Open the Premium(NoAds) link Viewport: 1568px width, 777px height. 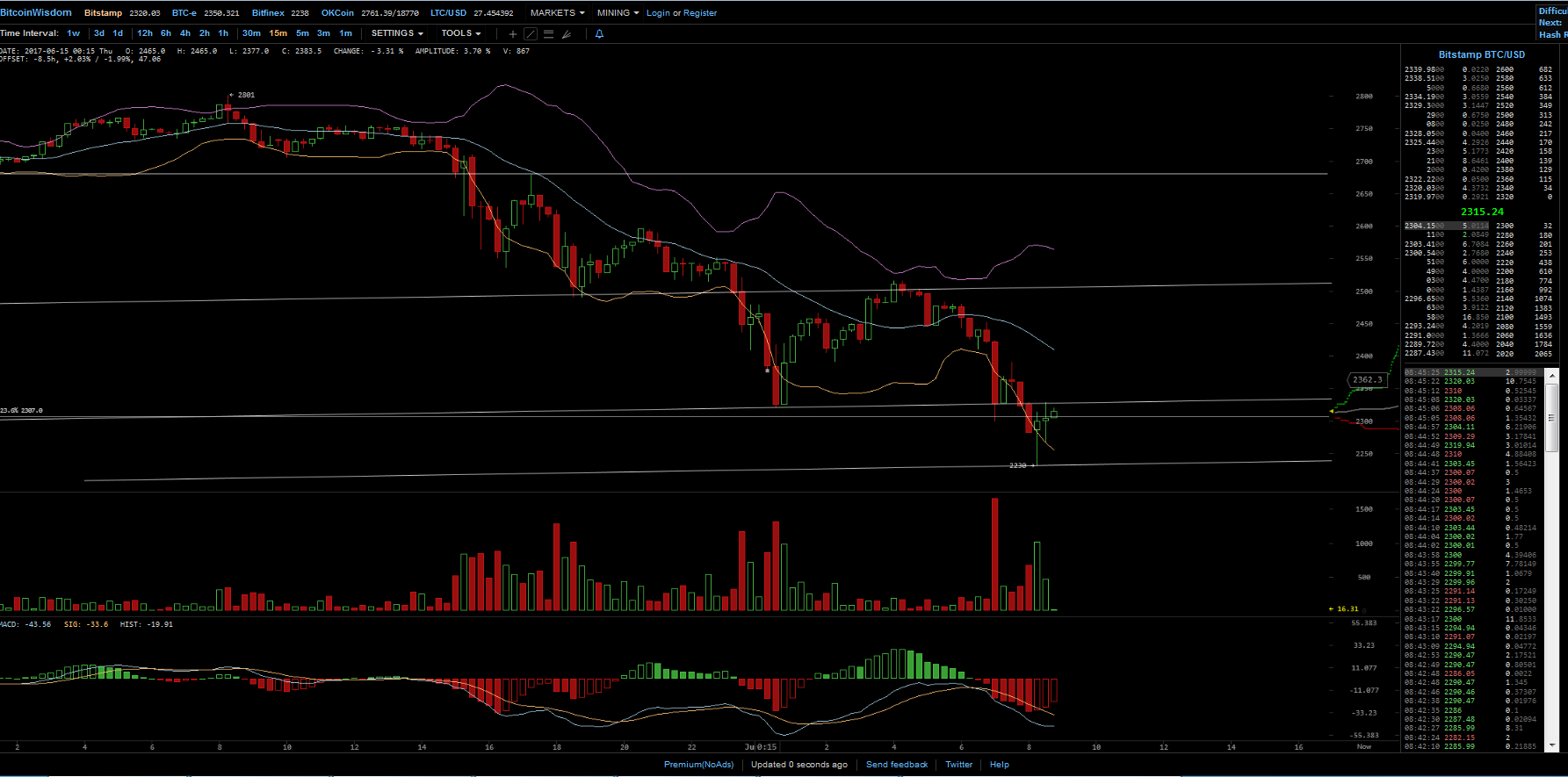(x=699, y=765)
